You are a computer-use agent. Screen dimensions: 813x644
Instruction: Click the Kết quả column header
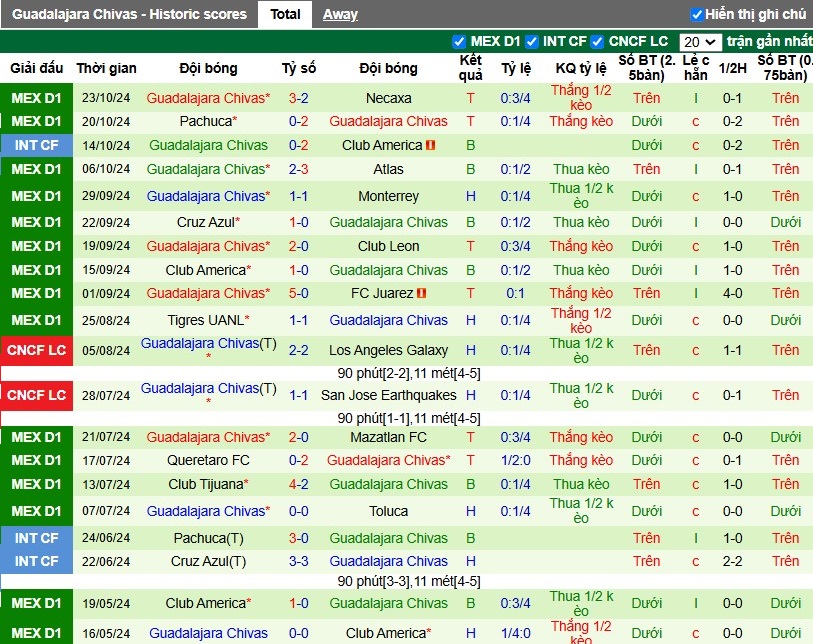pyautogui.click(x=470, y=68)
